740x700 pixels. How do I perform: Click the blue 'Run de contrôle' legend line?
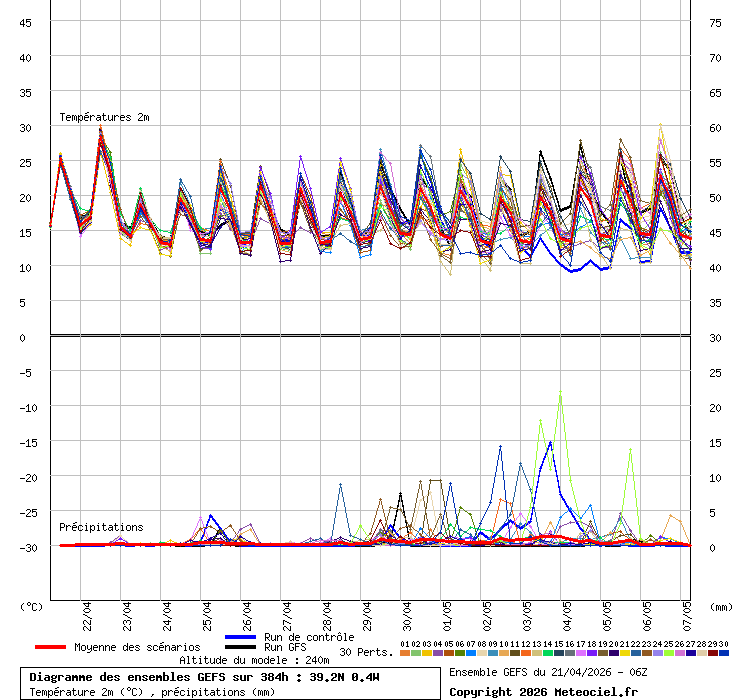tap(240, 637)
